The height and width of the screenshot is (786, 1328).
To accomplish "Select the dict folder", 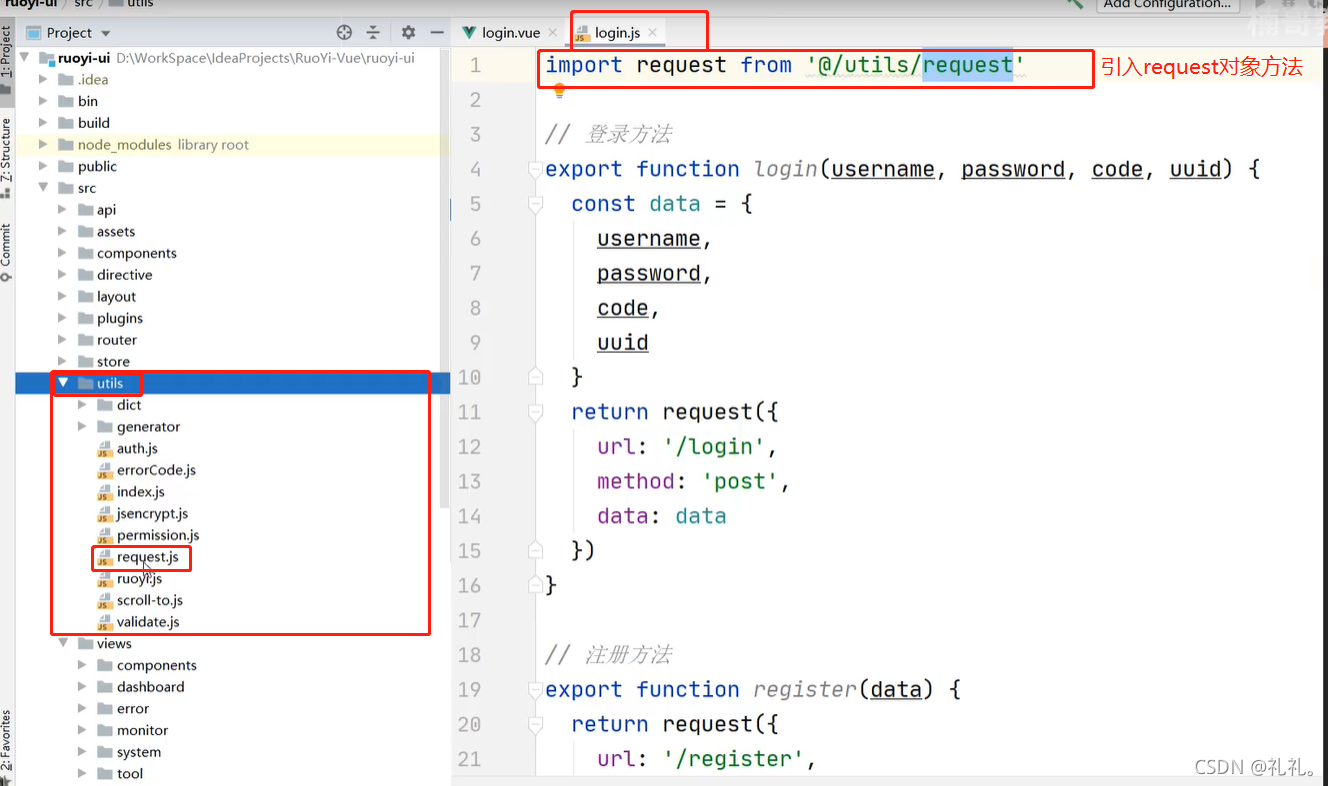I will click(x=129, y=405).
